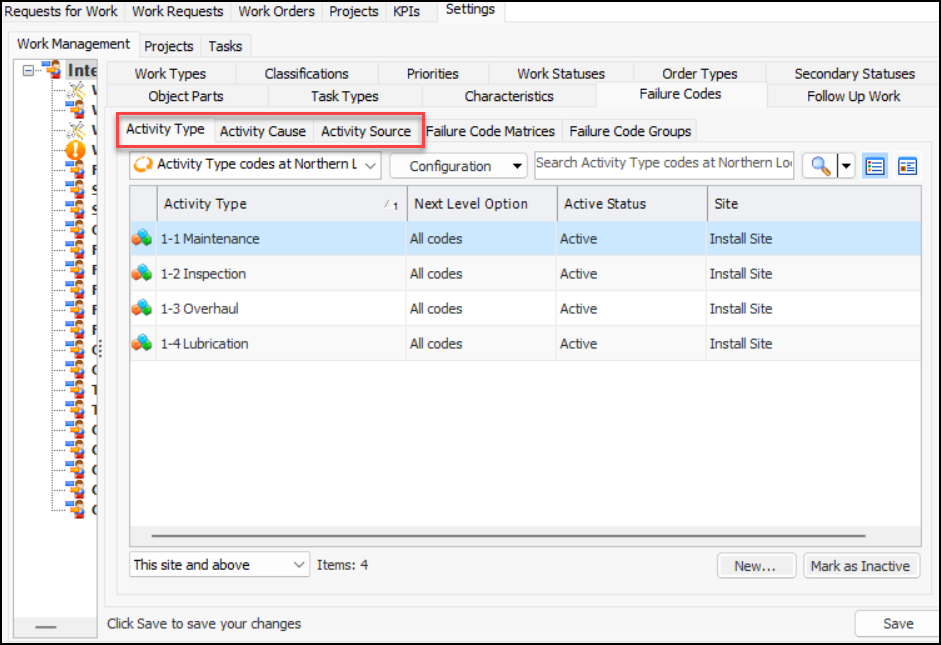Switch to Task Types tab

click(344, 96)
